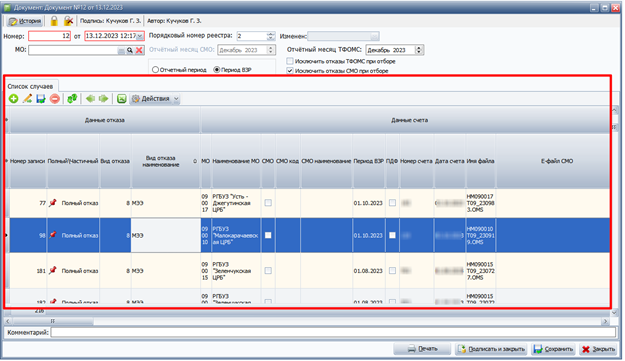Enable Исключить отказы ТФОМС при отборе checkbox
This screenshot has width=625, height=361.
pyautogui.click(x=290, y=61)
